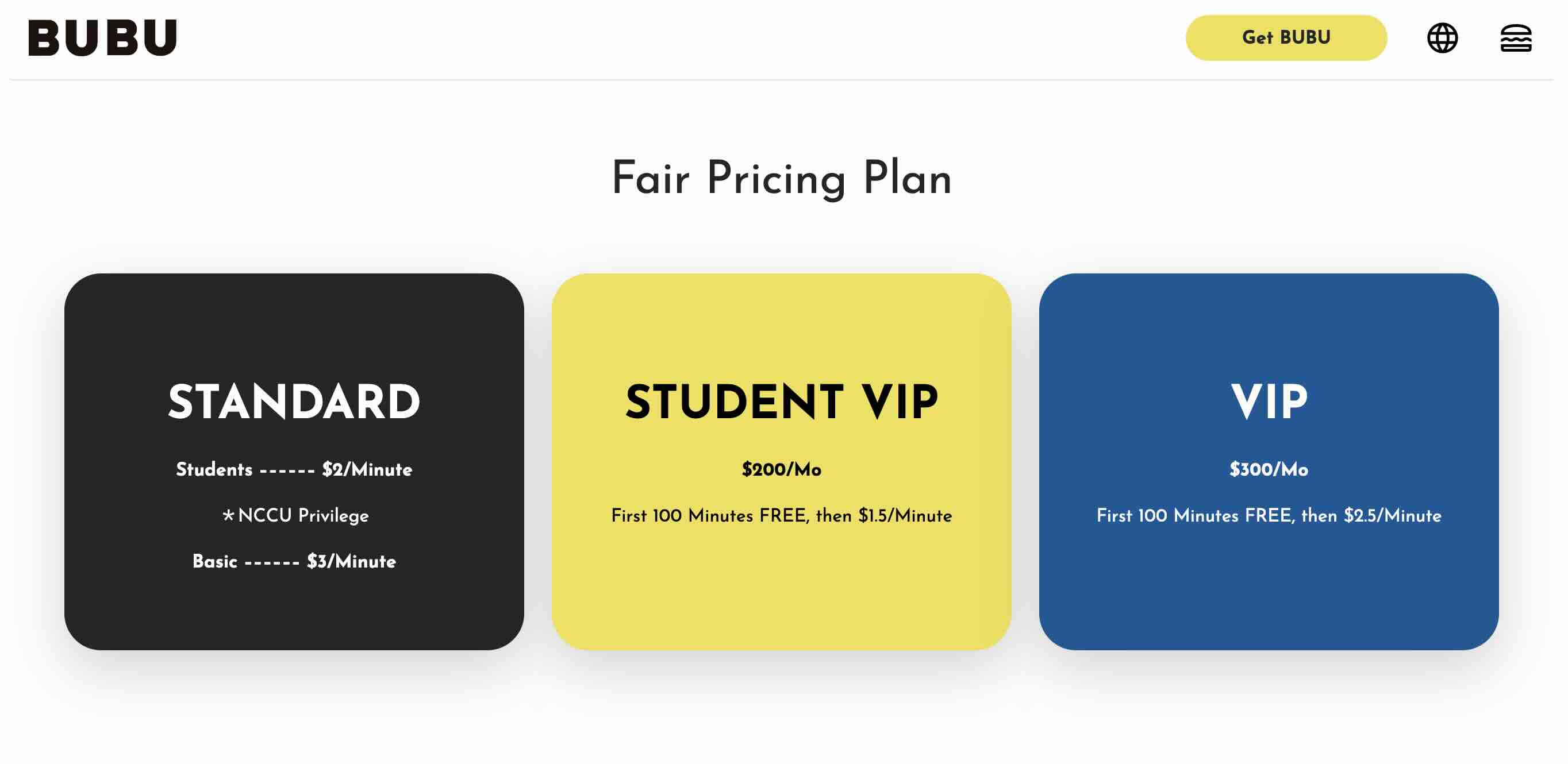This screenshot has height=764, width=1568.
Task: Click the globe language icon
Action: (1442, 38)
